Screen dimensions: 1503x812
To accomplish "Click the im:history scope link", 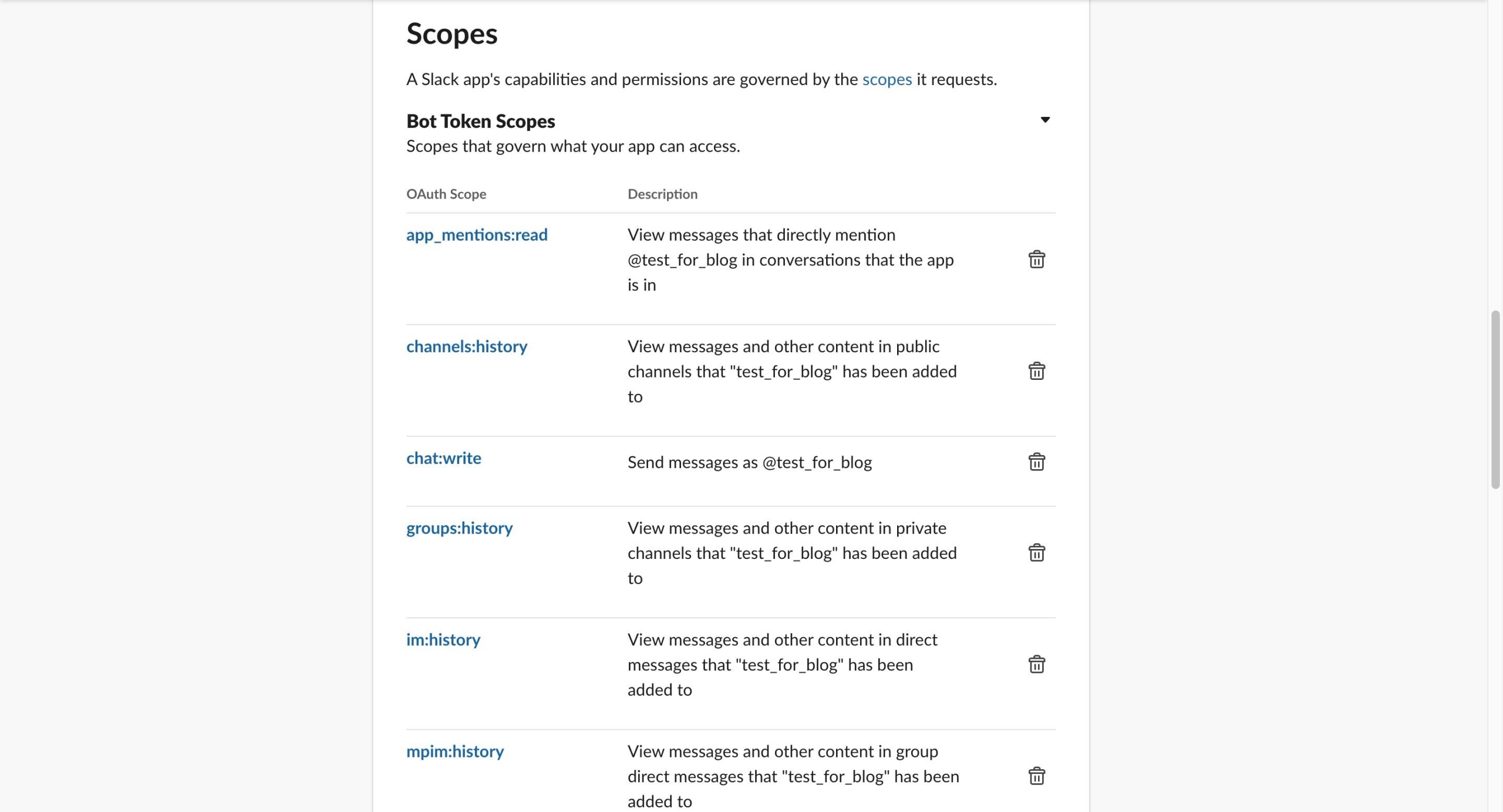I will click(x=443, y=639).
